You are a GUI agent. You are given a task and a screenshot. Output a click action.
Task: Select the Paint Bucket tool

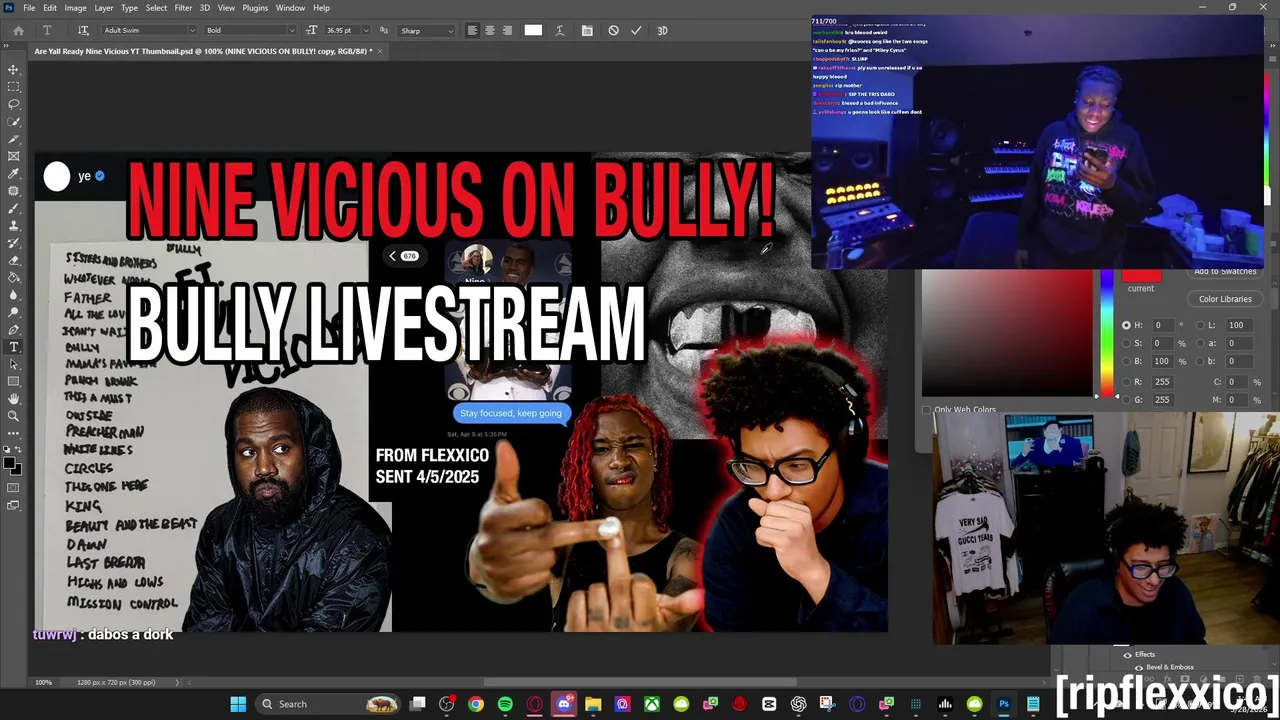coord(14,277)
